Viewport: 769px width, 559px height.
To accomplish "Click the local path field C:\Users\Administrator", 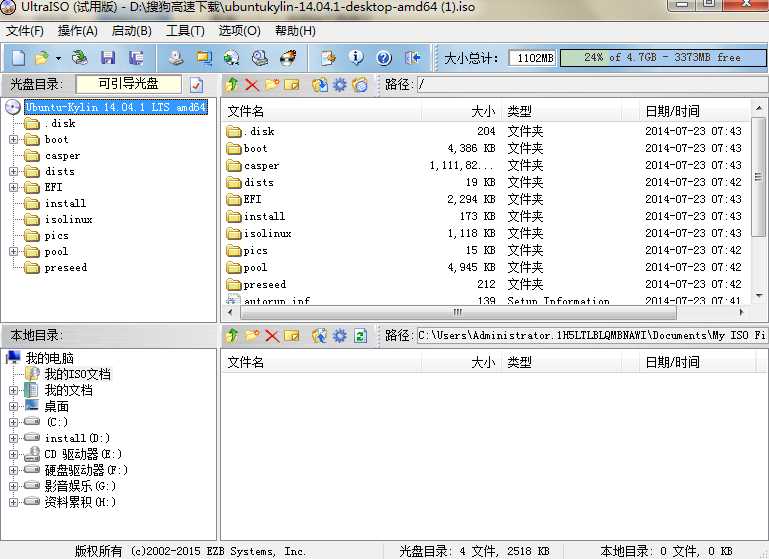I will pyautogui.click(x=591, y=336).
